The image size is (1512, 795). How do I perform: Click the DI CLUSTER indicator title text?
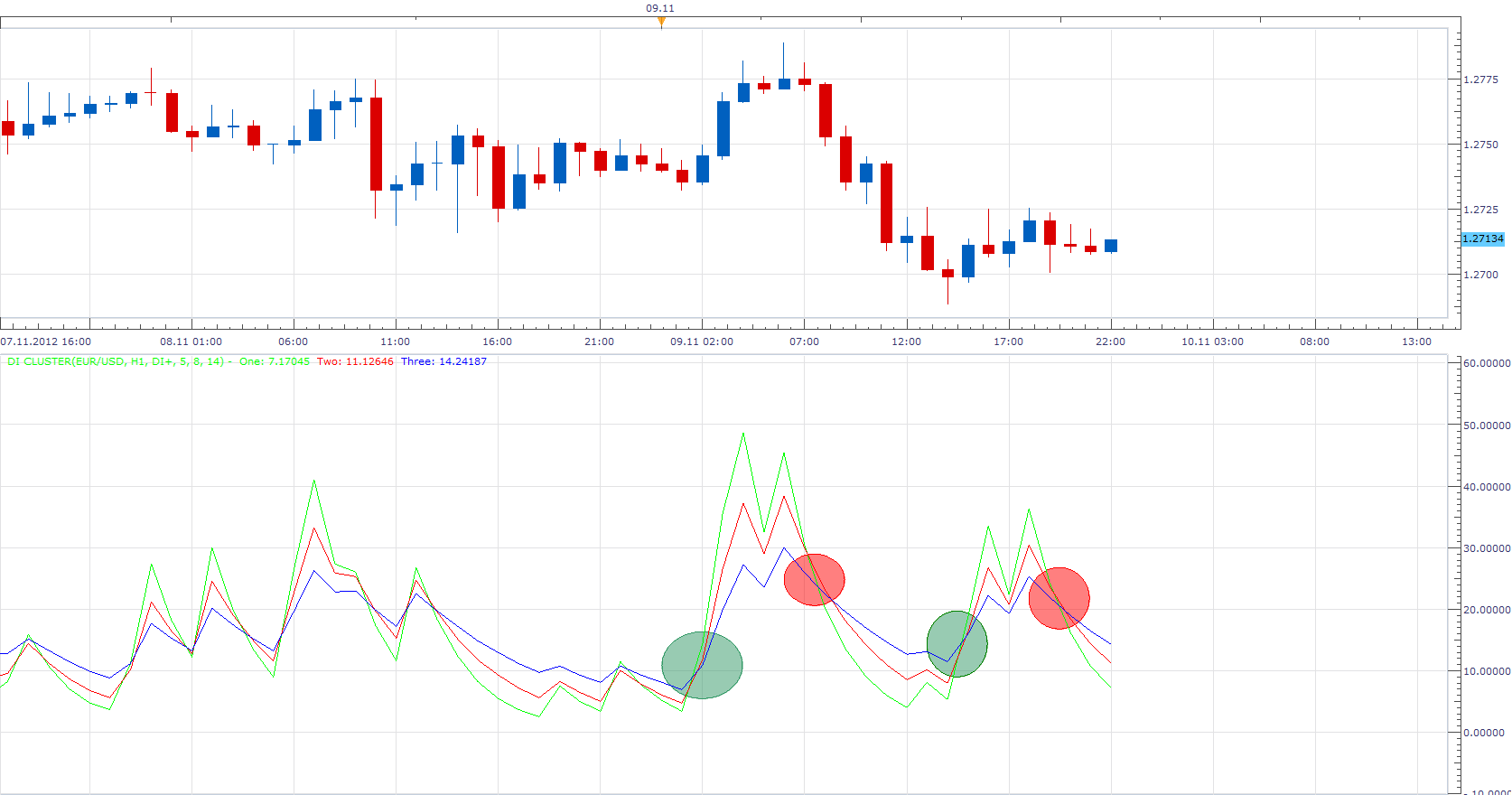pos(116,361)
